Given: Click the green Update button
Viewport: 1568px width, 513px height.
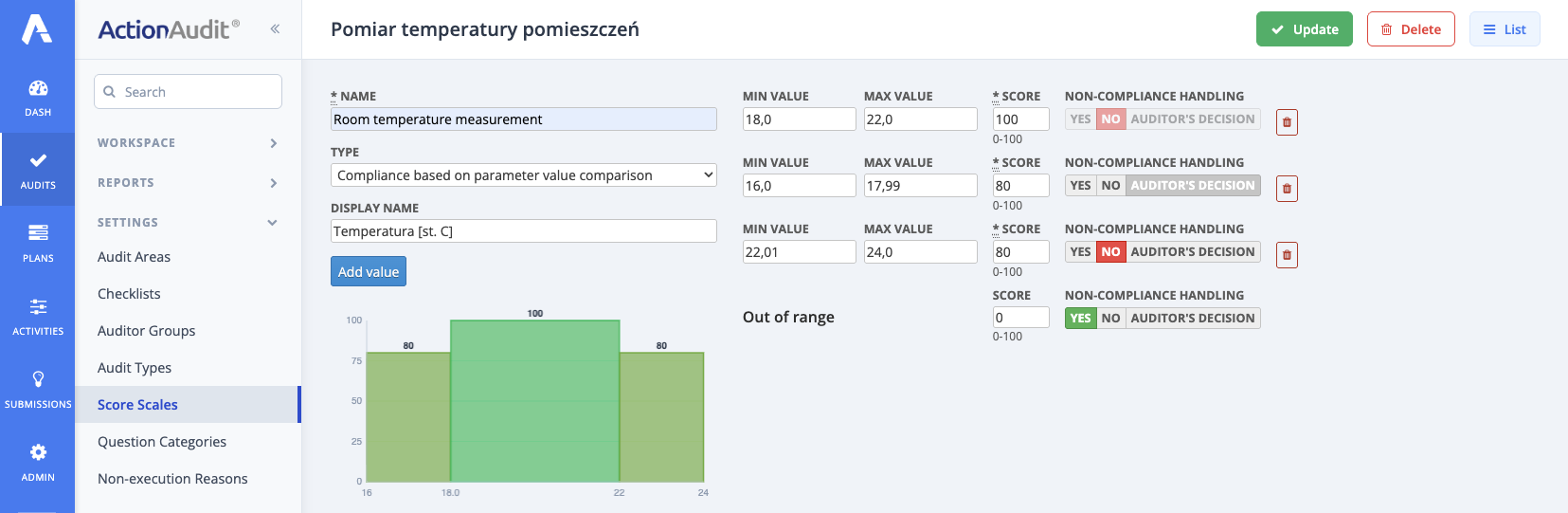Looking at the screenshot, I should pos(1304,29).
